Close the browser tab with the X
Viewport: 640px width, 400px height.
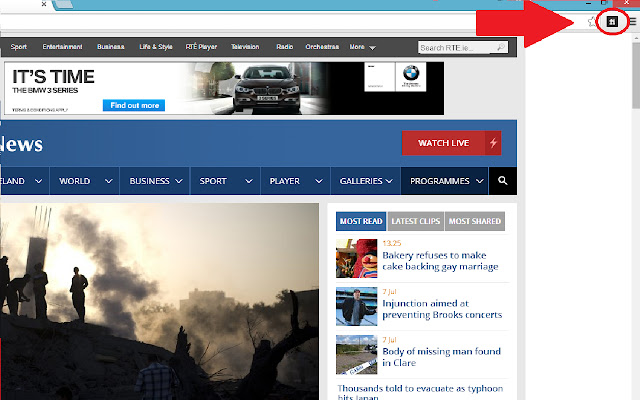(44, 4)
